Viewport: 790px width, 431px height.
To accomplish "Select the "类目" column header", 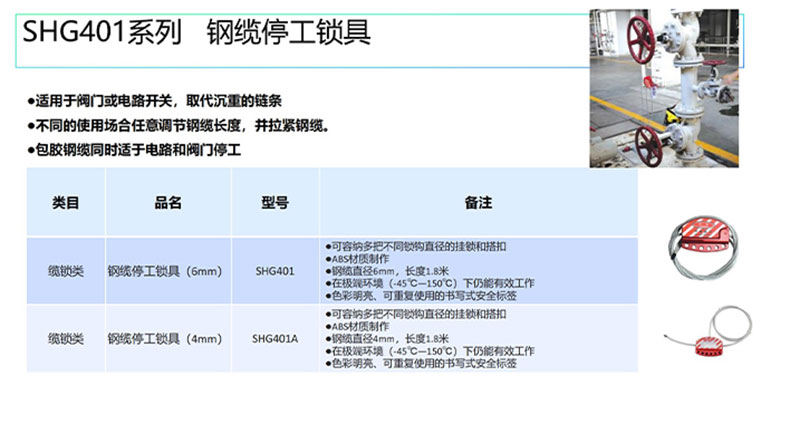I will pyautogui.click(x=66, y=202).
